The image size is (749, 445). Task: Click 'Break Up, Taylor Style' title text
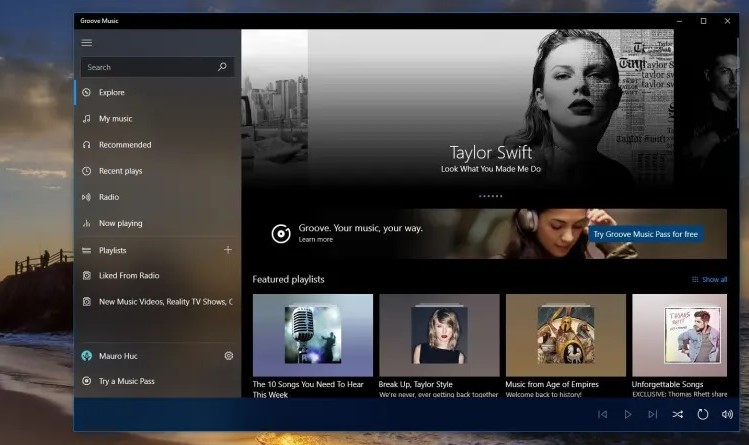click(x=416, y=384)
